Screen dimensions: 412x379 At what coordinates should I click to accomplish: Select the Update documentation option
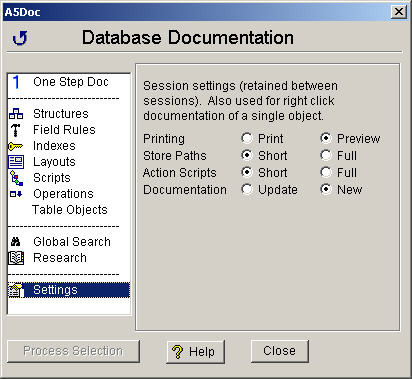click(x=247, y=189)
